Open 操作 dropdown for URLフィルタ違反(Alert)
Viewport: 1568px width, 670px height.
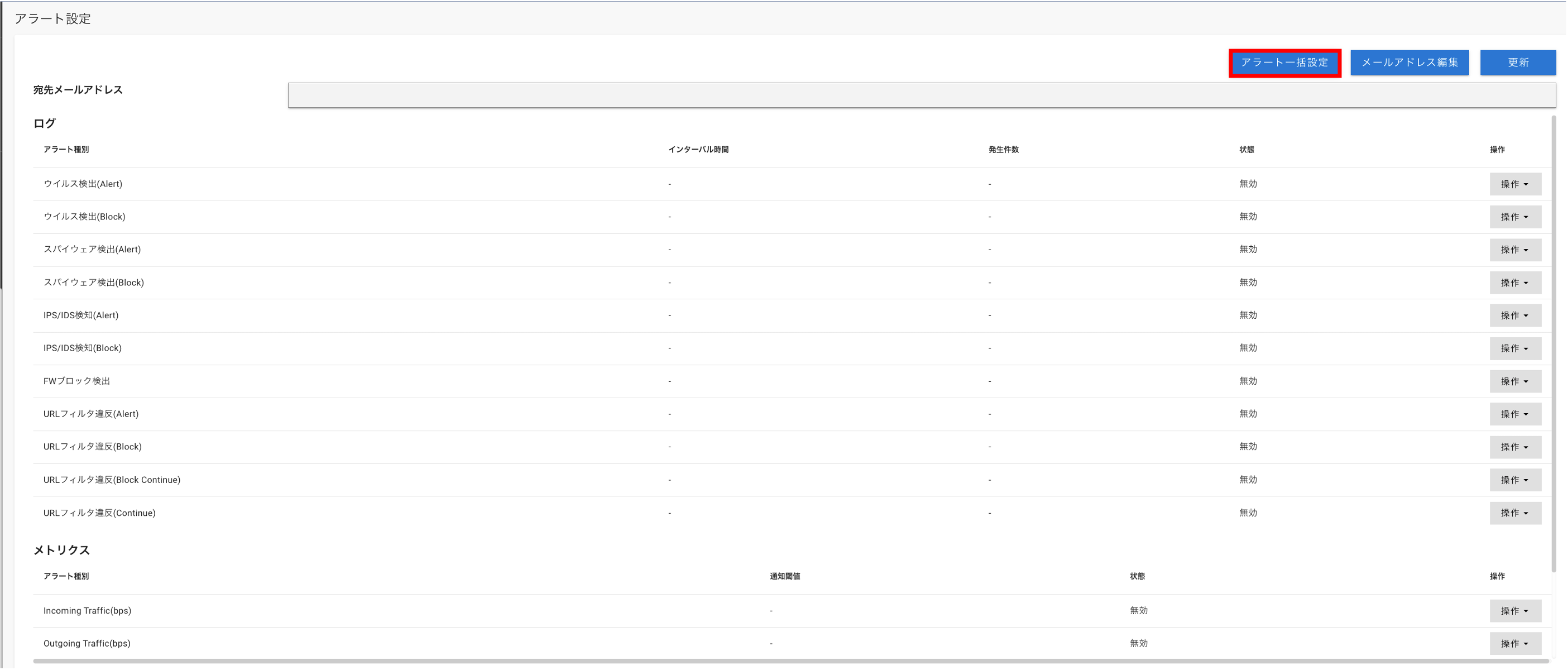(x=1515, y=414)
